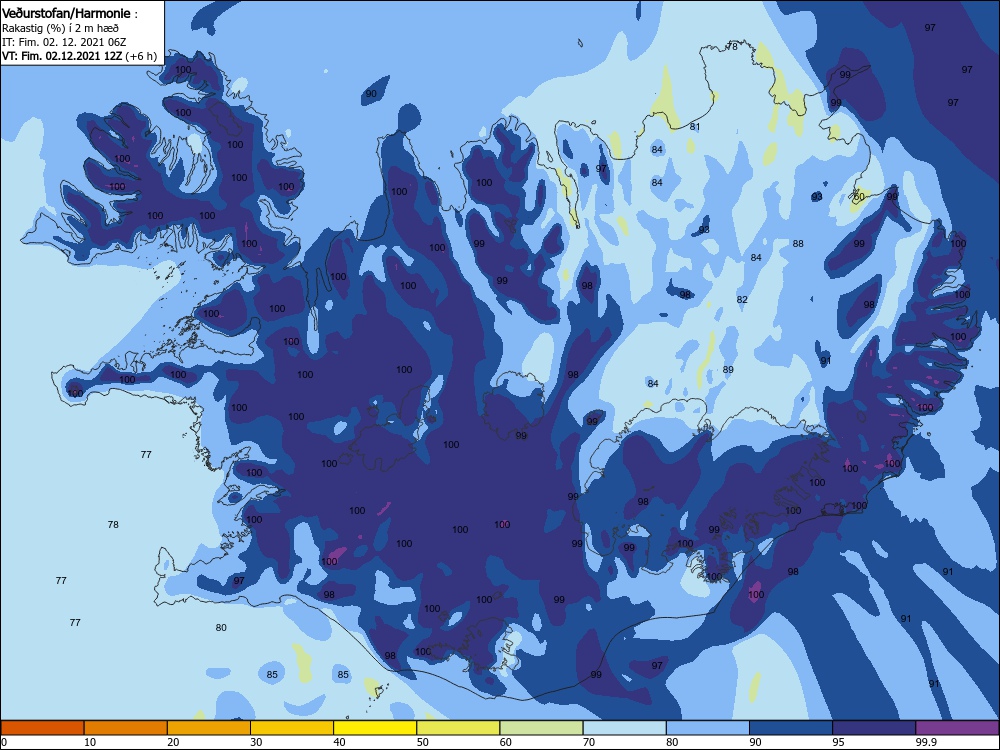Select the navy 95–99.9 legend swatch
1000x750 pixels.
pyautogui.click(x=874, y=728)
